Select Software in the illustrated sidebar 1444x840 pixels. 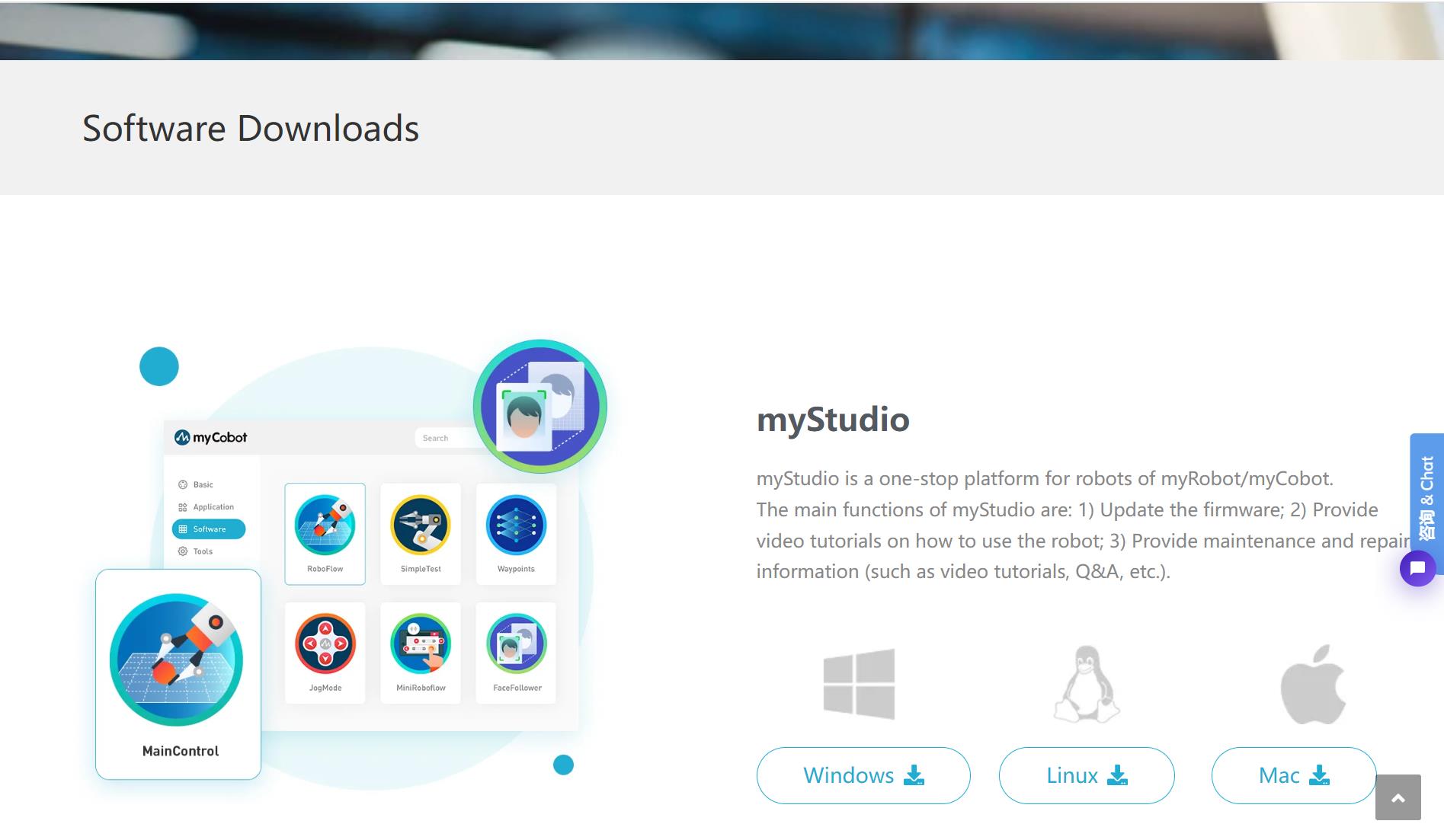[209, 529]
